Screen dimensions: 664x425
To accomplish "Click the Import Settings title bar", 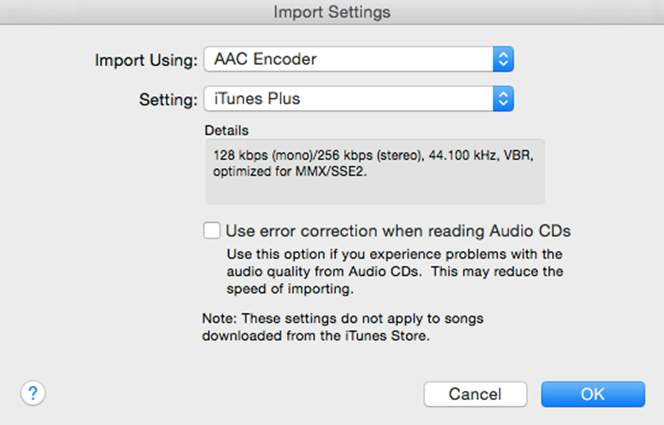I will 332,12.
